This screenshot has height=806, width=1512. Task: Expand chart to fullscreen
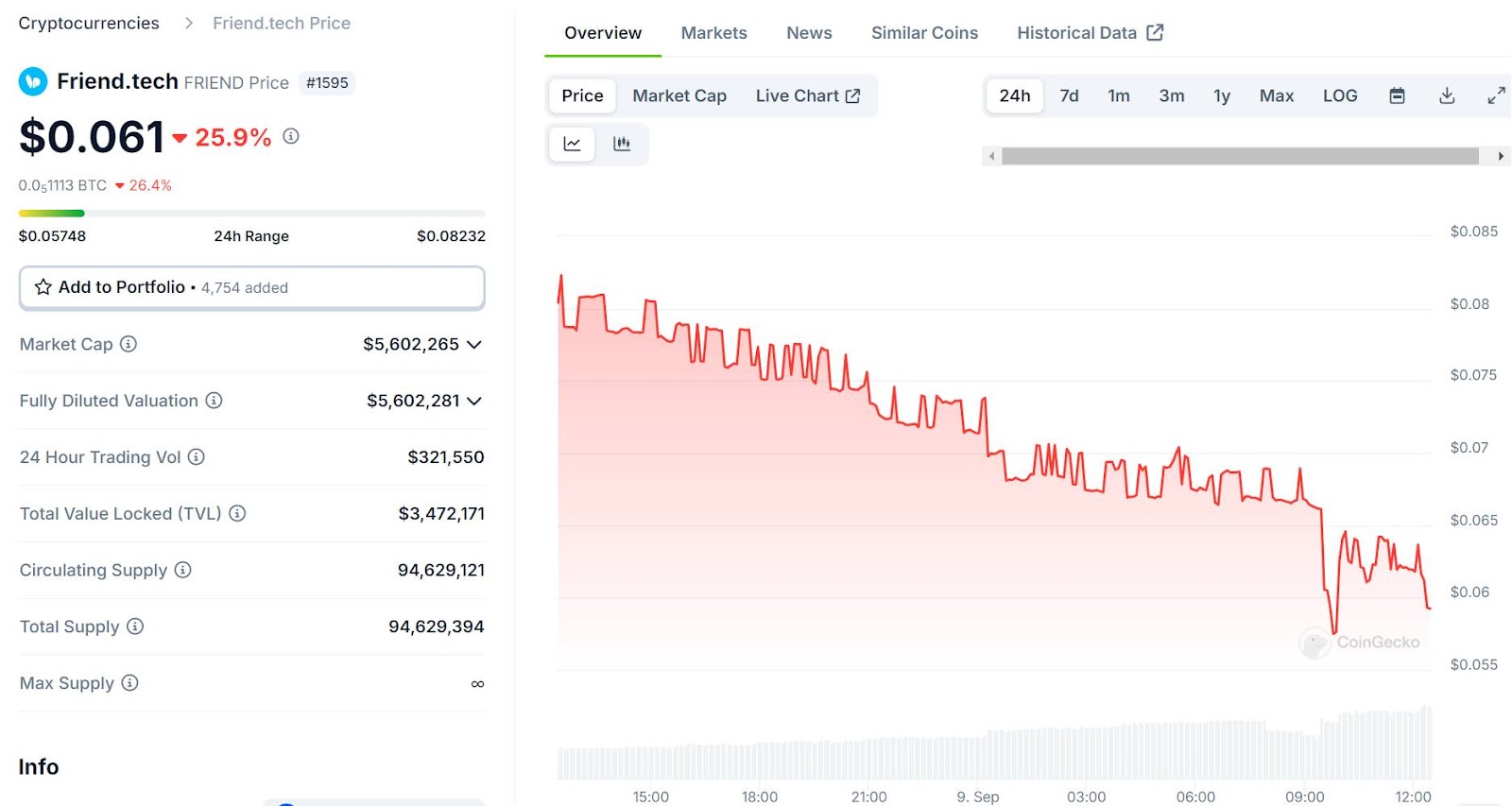click(1496, 95)
